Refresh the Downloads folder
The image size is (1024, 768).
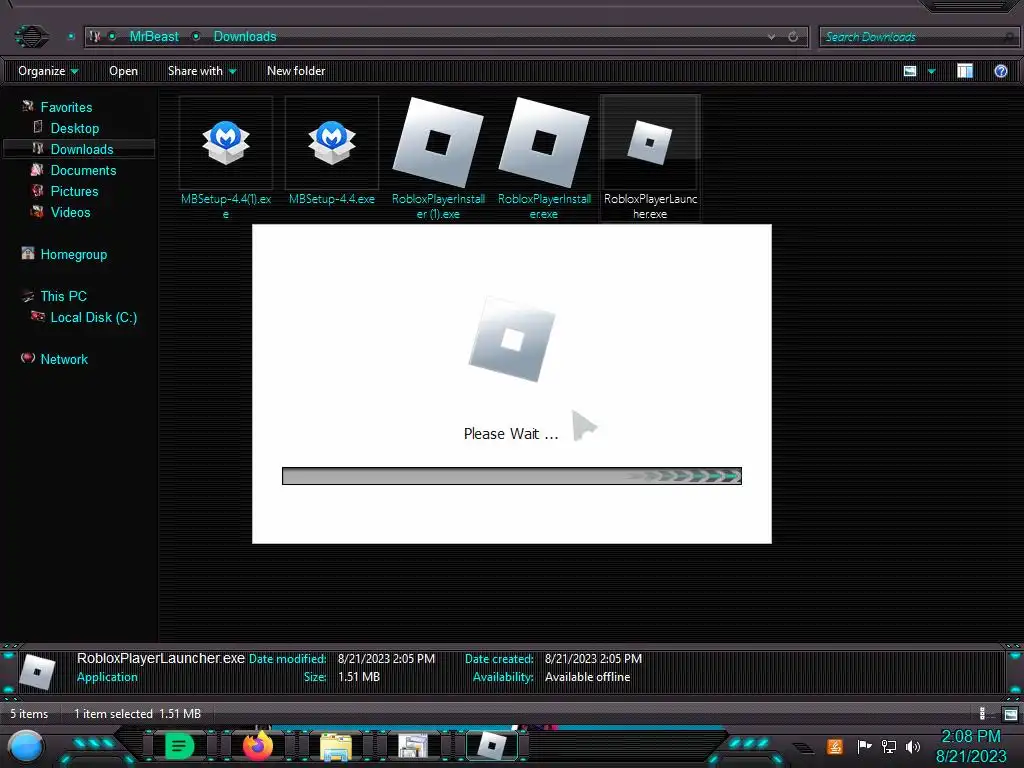click(793, 37)
